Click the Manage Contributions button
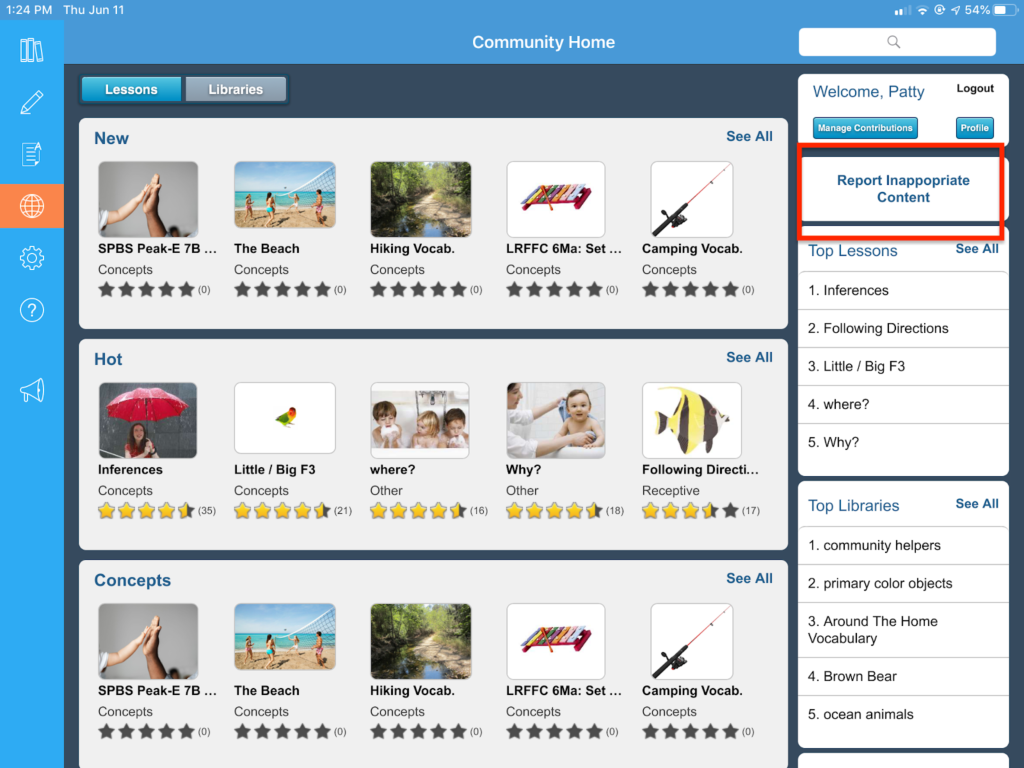This screenshot has height=768, width=1024. tap(865, 128)
